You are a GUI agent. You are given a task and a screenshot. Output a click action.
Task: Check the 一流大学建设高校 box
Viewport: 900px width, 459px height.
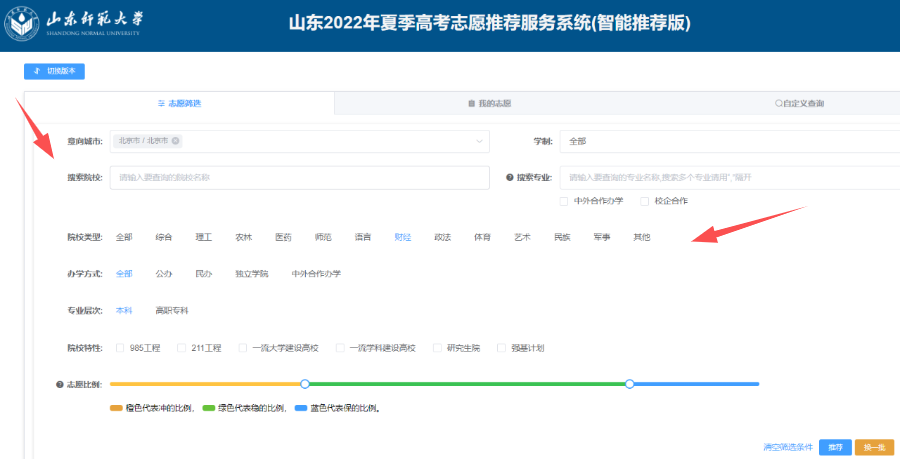point(243,348)
